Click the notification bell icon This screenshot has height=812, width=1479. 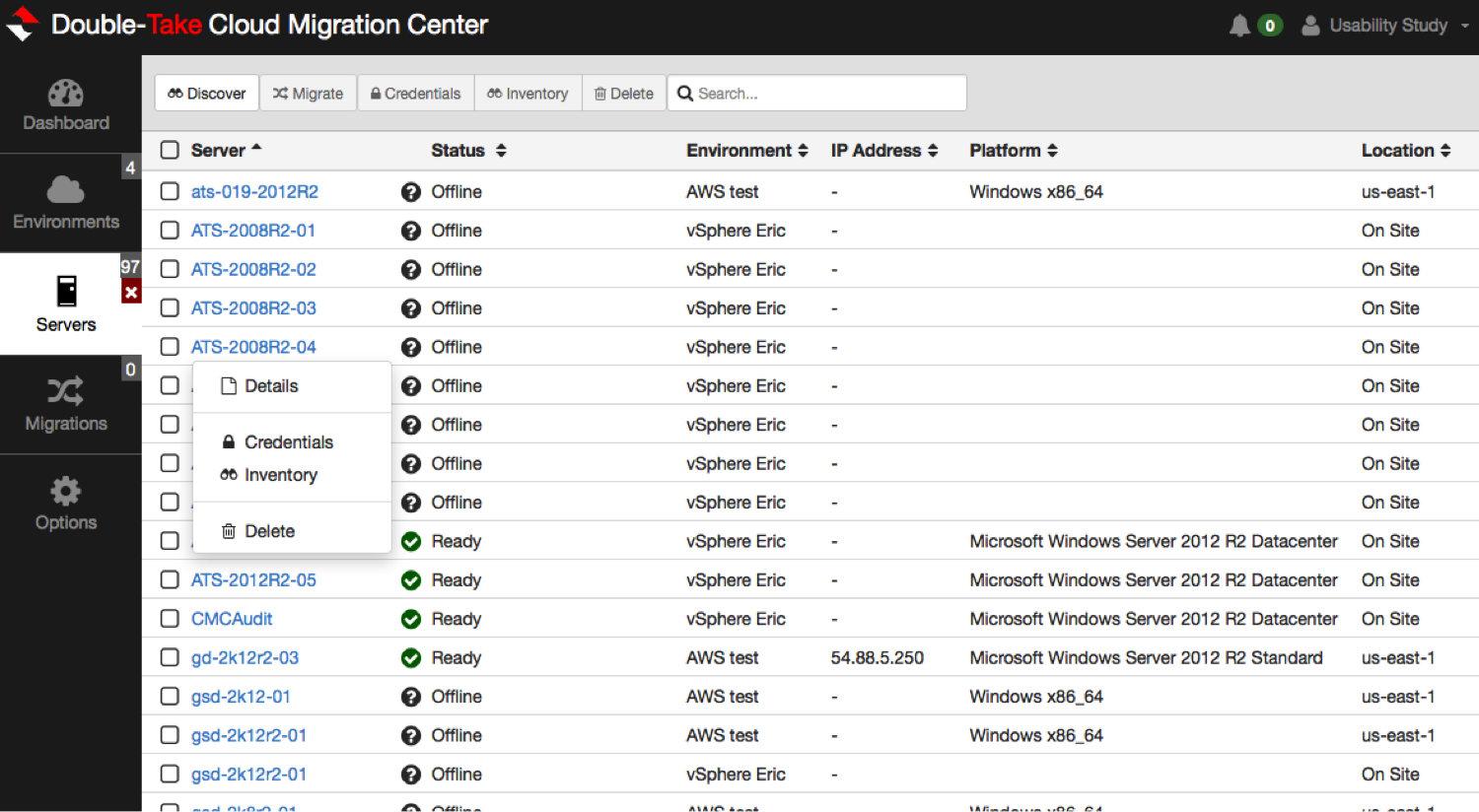pyautogui.click(x=1239, y=26)
